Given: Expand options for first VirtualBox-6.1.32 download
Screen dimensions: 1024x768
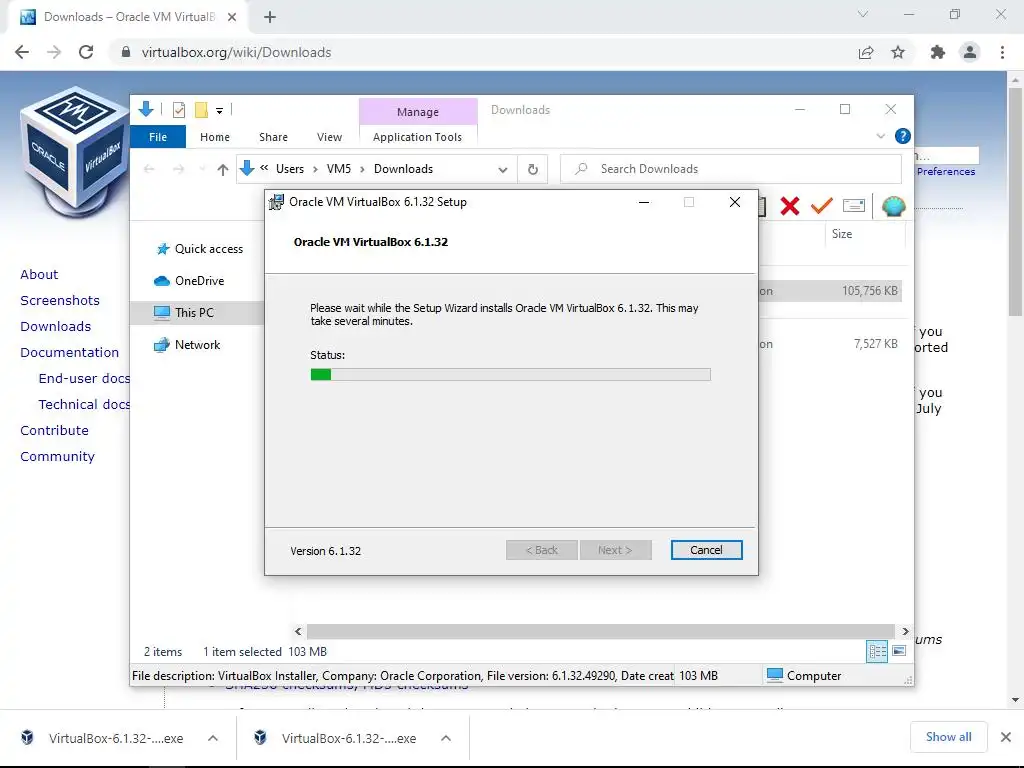Looking at the screenshot, I should (x=213, y=738).
